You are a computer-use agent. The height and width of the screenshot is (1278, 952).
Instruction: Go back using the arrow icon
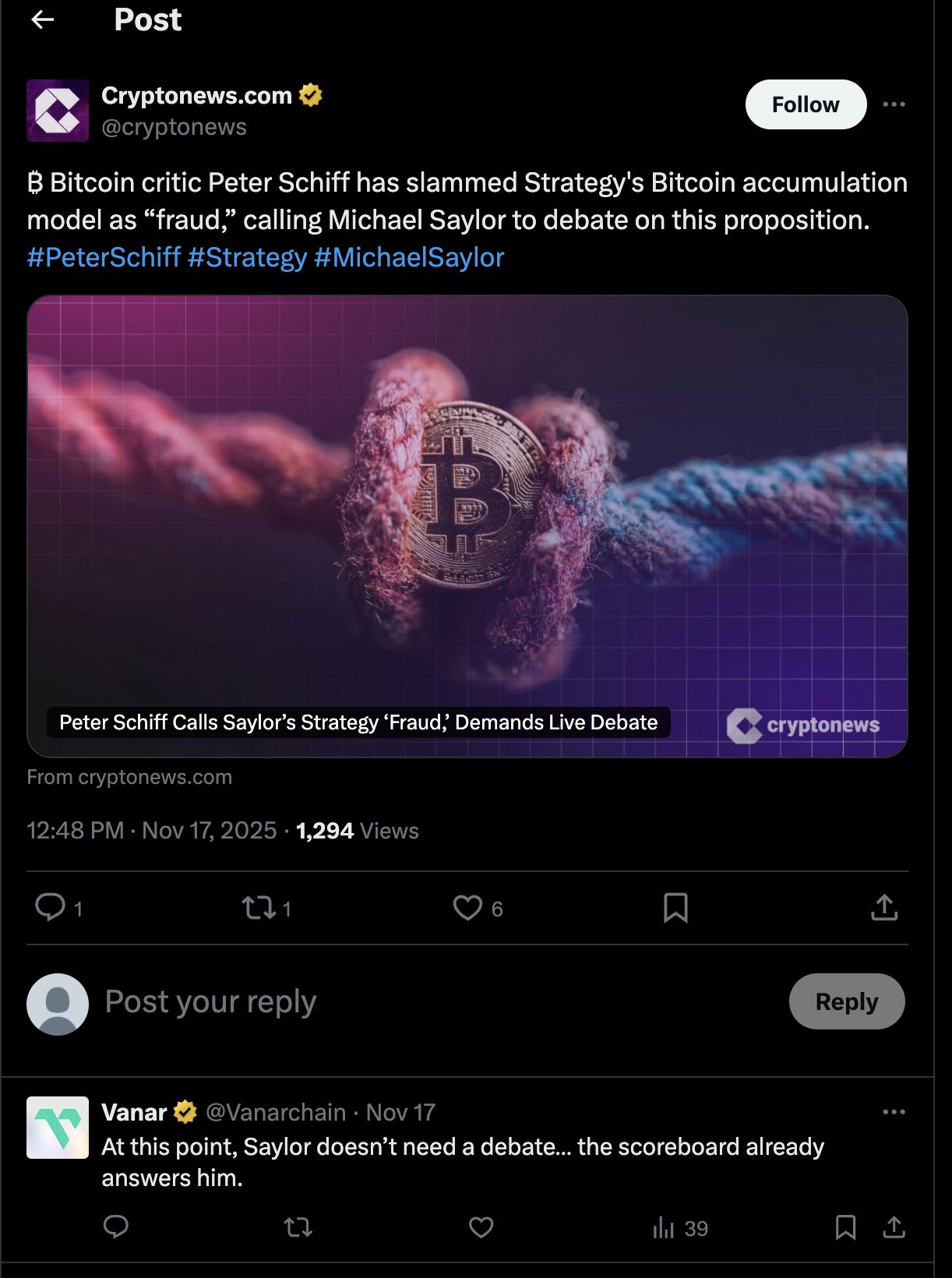42,19
